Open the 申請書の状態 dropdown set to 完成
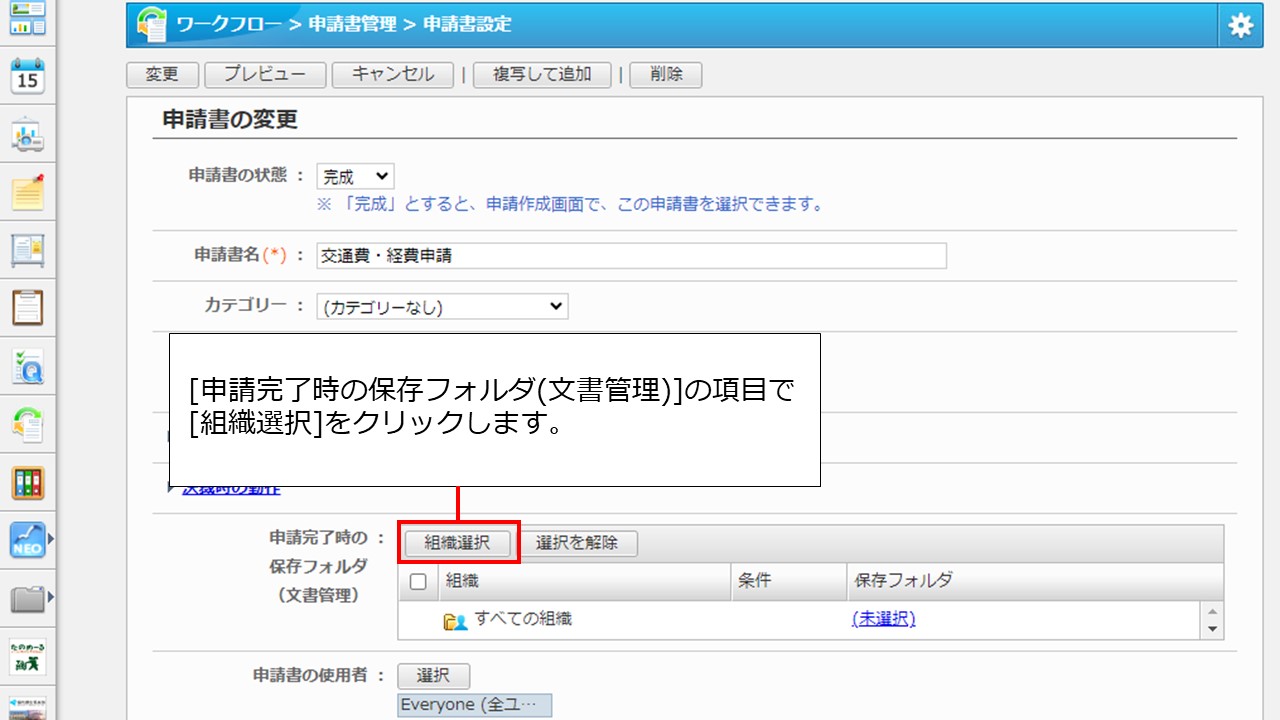This screenshot has width=1280, height=720. [x=355, y=177]
